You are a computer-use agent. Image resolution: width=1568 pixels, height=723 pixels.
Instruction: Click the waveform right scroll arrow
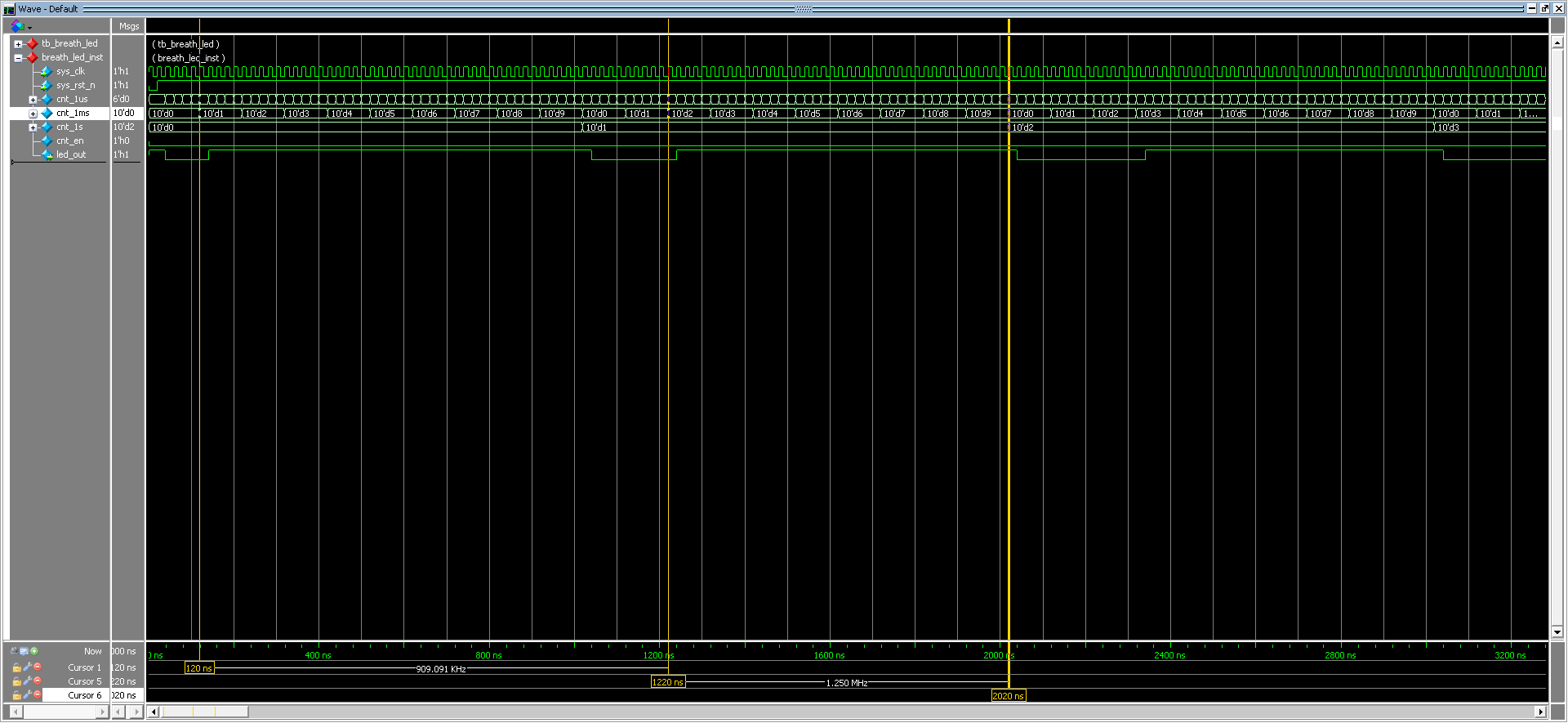tap(1540, 712)
